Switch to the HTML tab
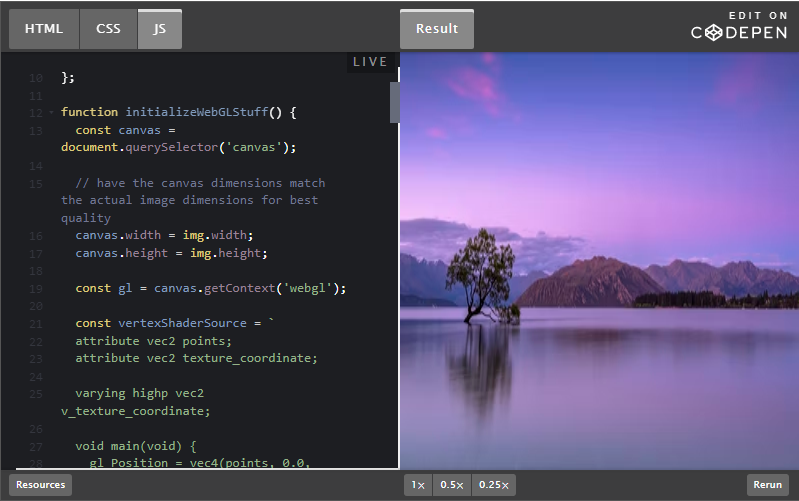The image size is (799, 501). pos(44,29)
